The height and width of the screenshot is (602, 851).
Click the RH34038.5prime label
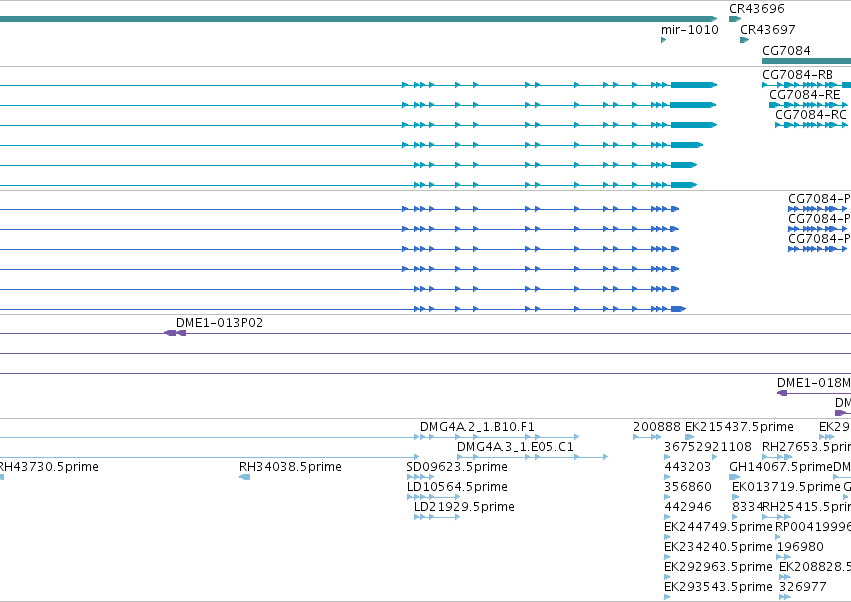[x=290, y=467]
